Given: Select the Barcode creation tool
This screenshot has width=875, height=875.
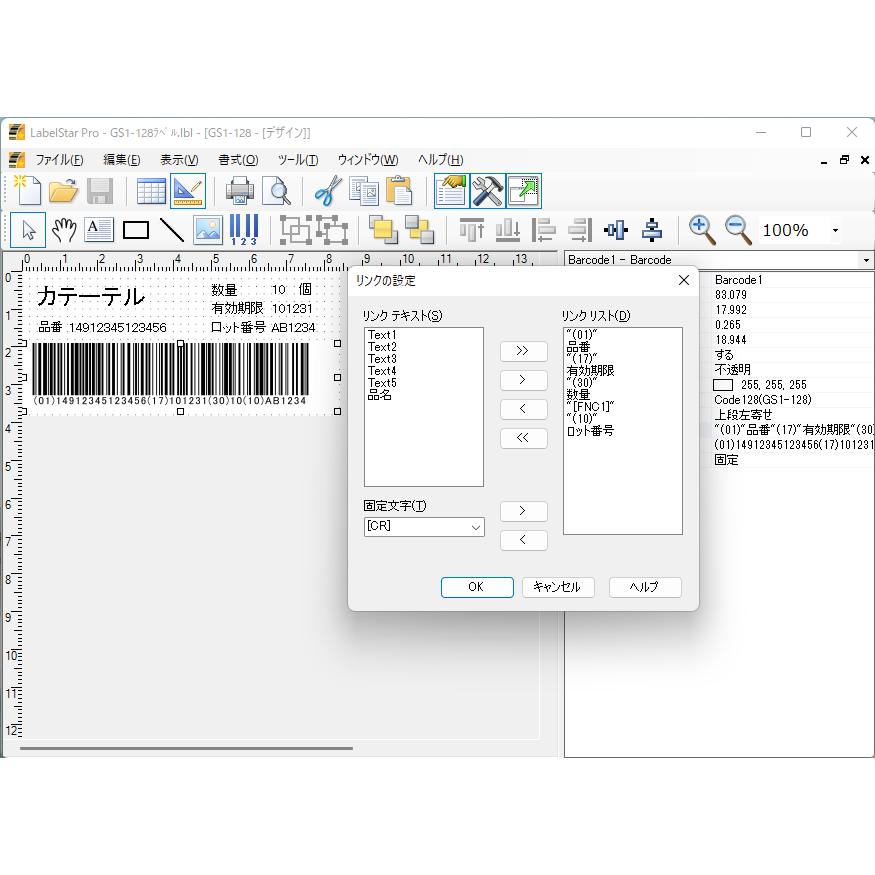Looking at the screenshot, I should click(x=241, y=230).
